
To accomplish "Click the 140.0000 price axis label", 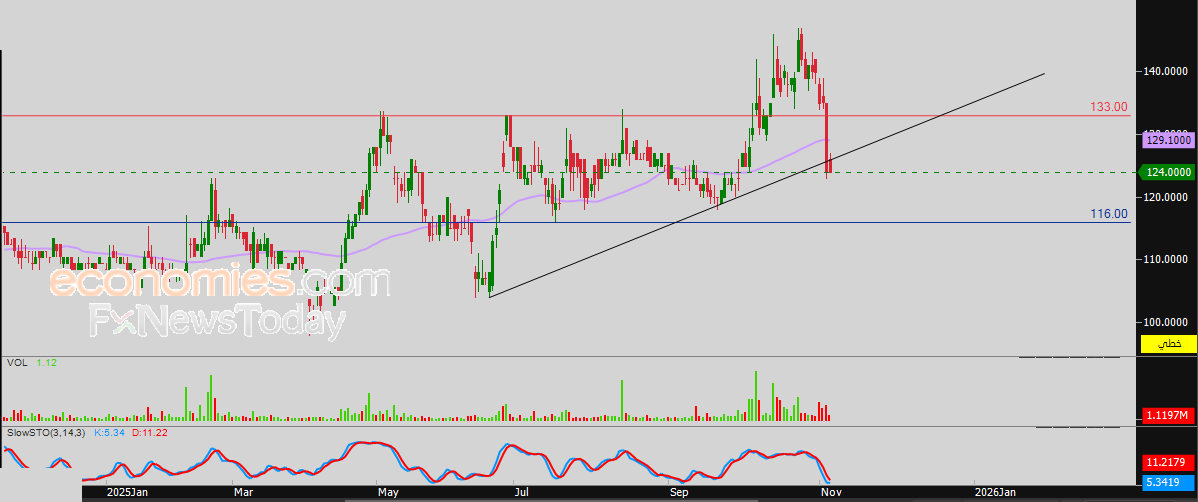I will [1166, 71].
